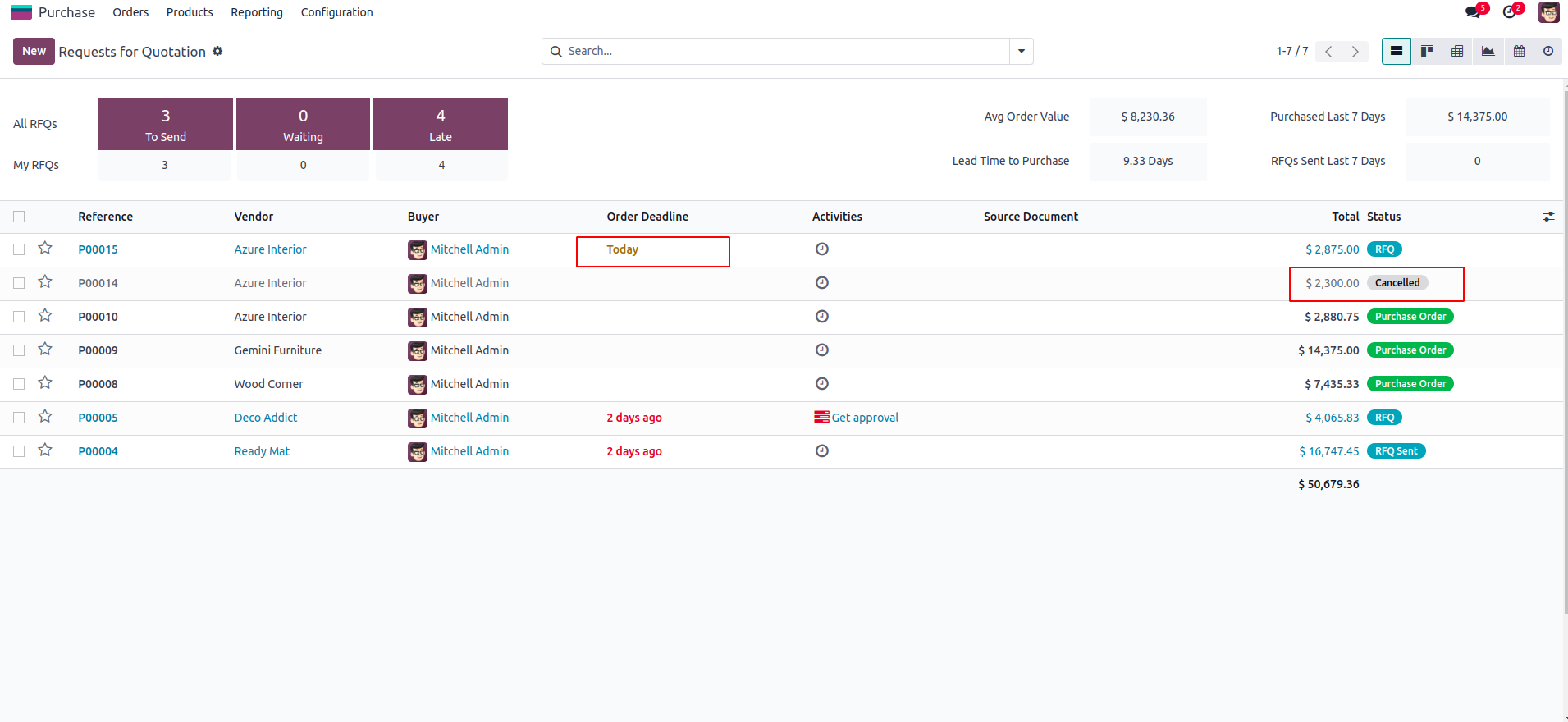Open the Configuration menu
This screenshot has height=722, width=1568.
pos(336,12)
